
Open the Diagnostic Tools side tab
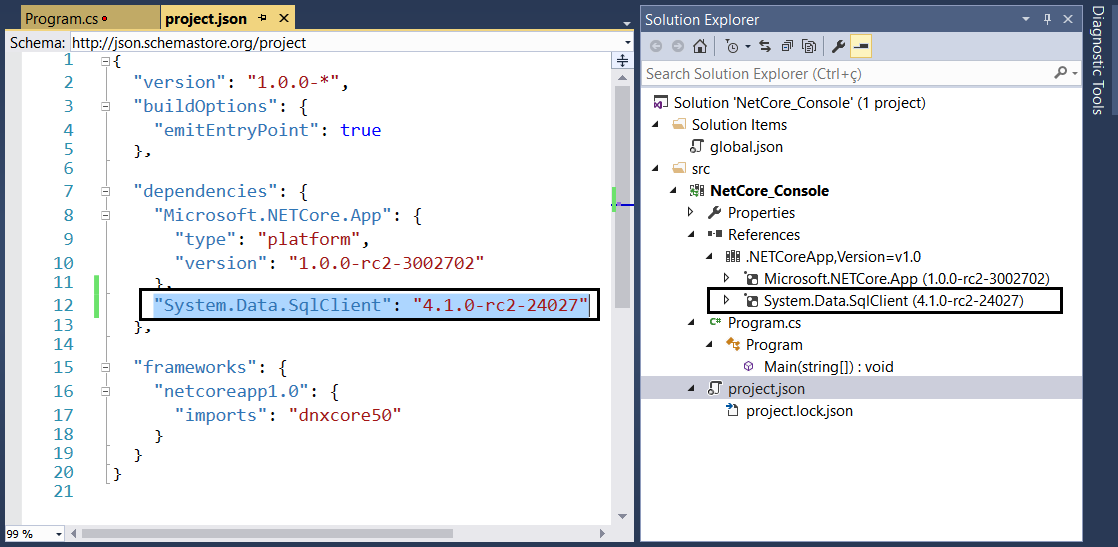pyautogui.click(x=1097, y=60)
